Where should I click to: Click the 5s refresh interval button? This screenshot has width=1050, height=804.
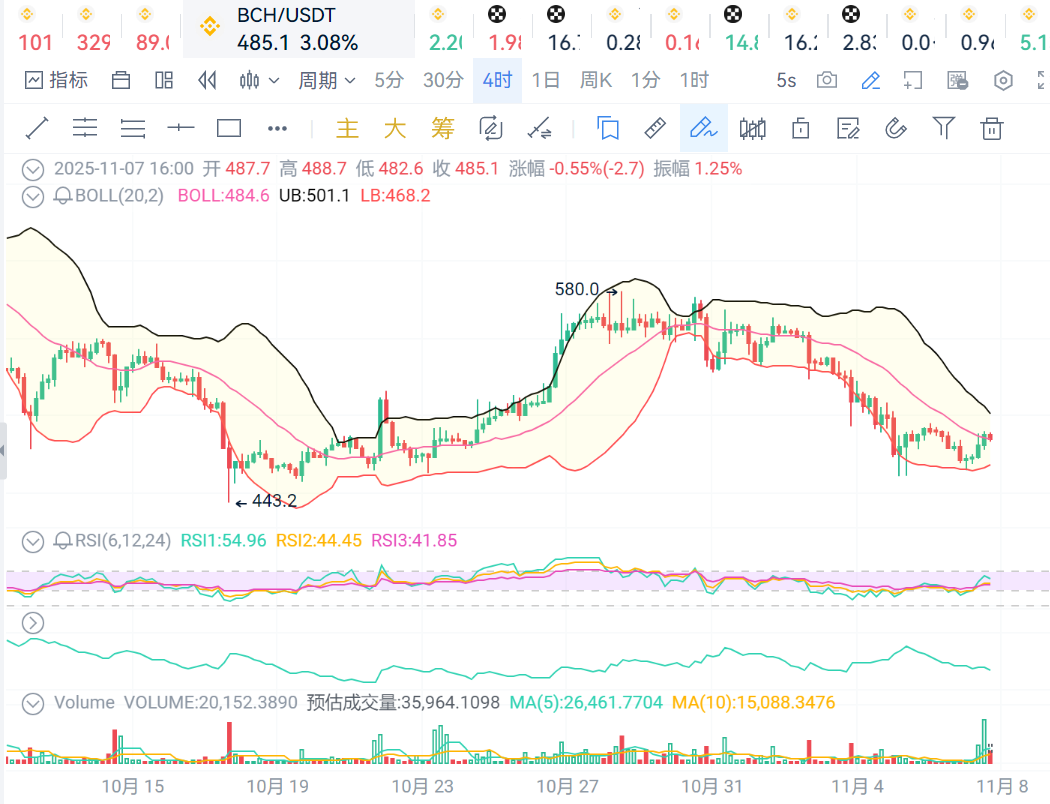pos(786,81)
